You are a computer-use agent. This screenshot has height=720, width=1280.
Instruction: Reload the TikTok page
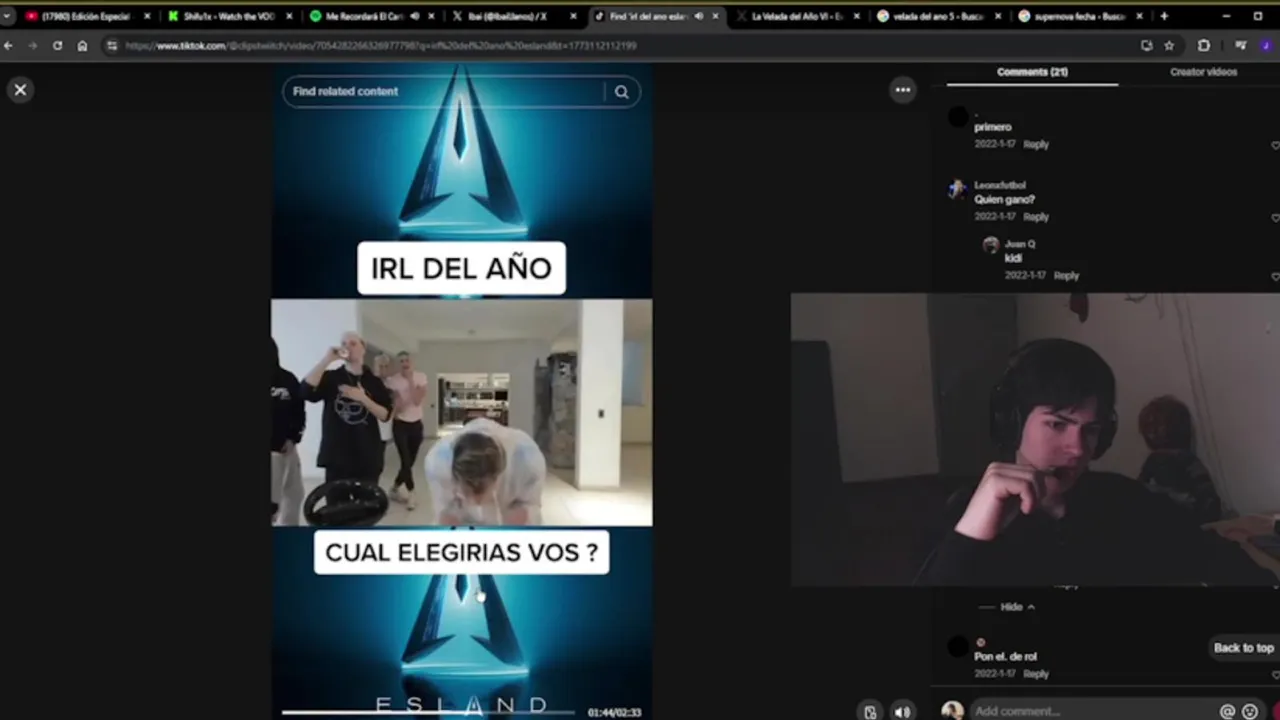point(57,45)
